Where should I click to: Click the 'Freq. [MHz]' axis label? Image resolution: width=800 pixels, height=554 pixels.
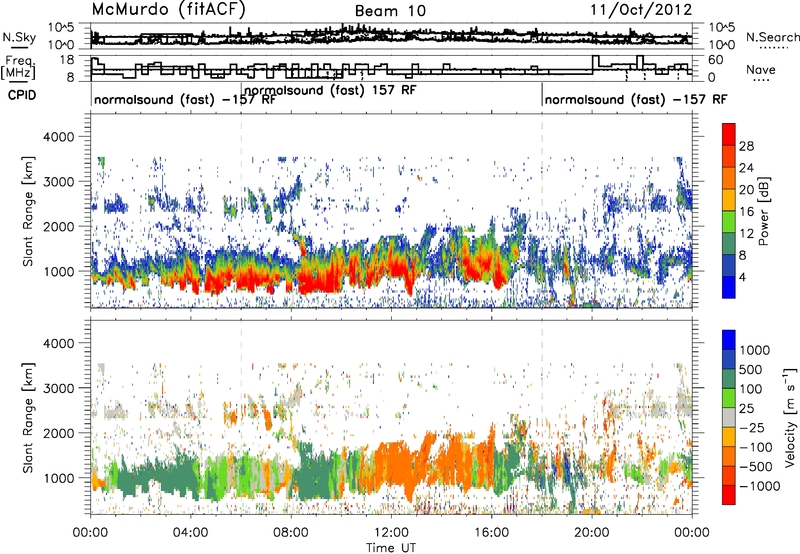20,67
